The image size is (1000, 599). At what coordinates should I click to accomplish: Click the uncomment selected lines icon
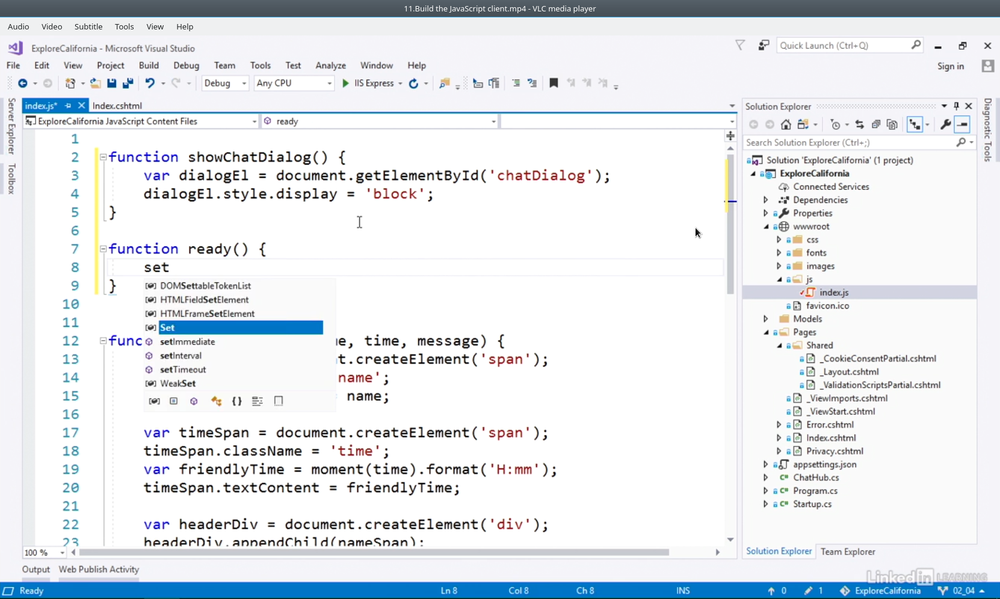[532, 84]
